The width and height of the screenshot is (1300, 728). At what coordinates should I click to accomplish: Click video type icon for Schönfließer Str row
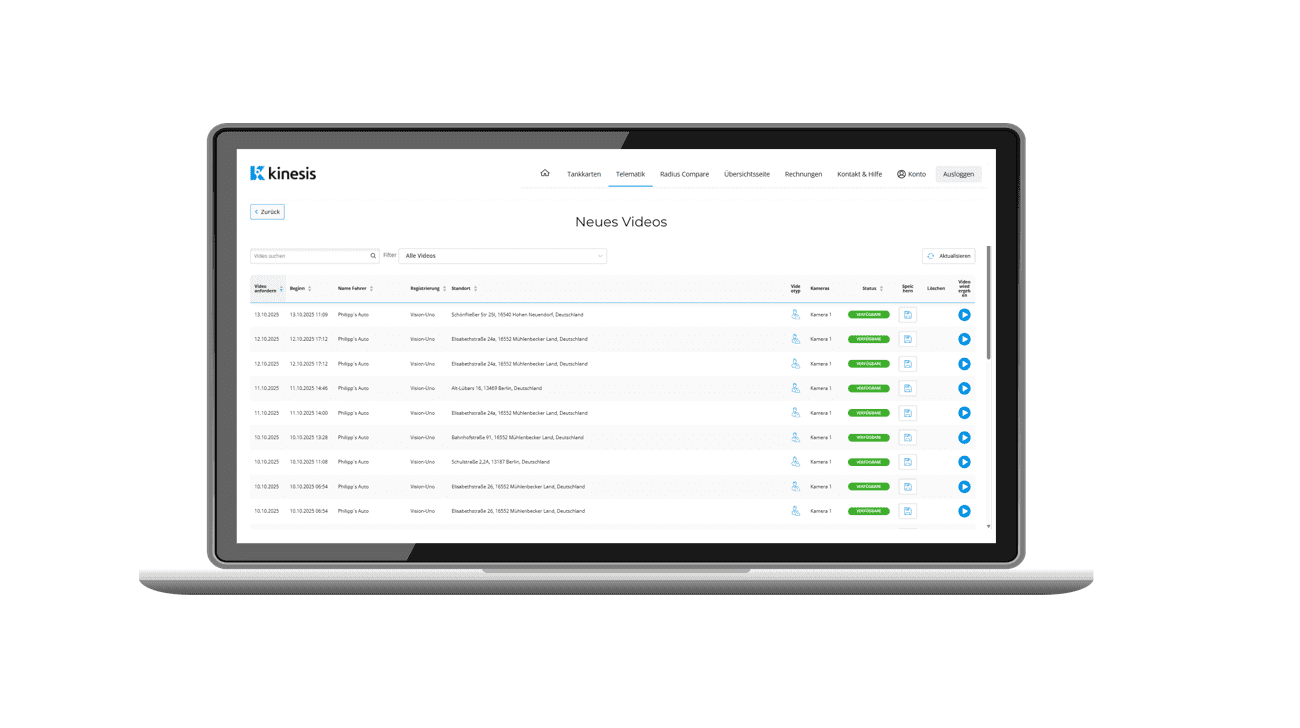click(796, 315)
